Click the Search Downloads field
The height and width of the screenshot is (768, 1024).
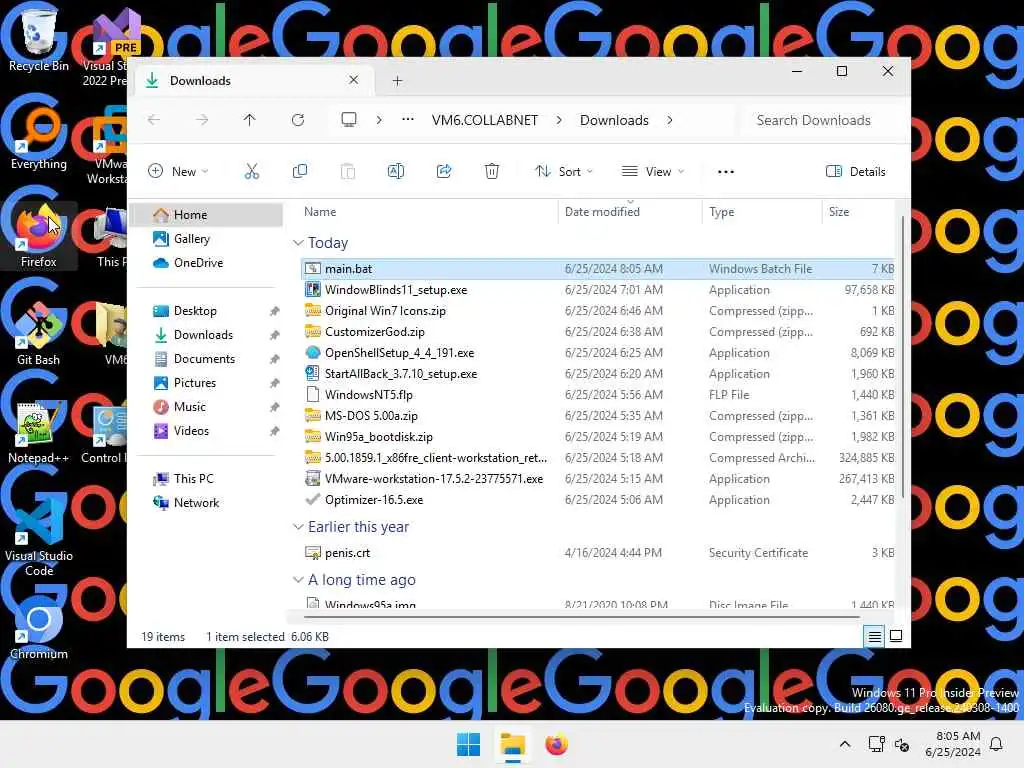coord(822,120)
